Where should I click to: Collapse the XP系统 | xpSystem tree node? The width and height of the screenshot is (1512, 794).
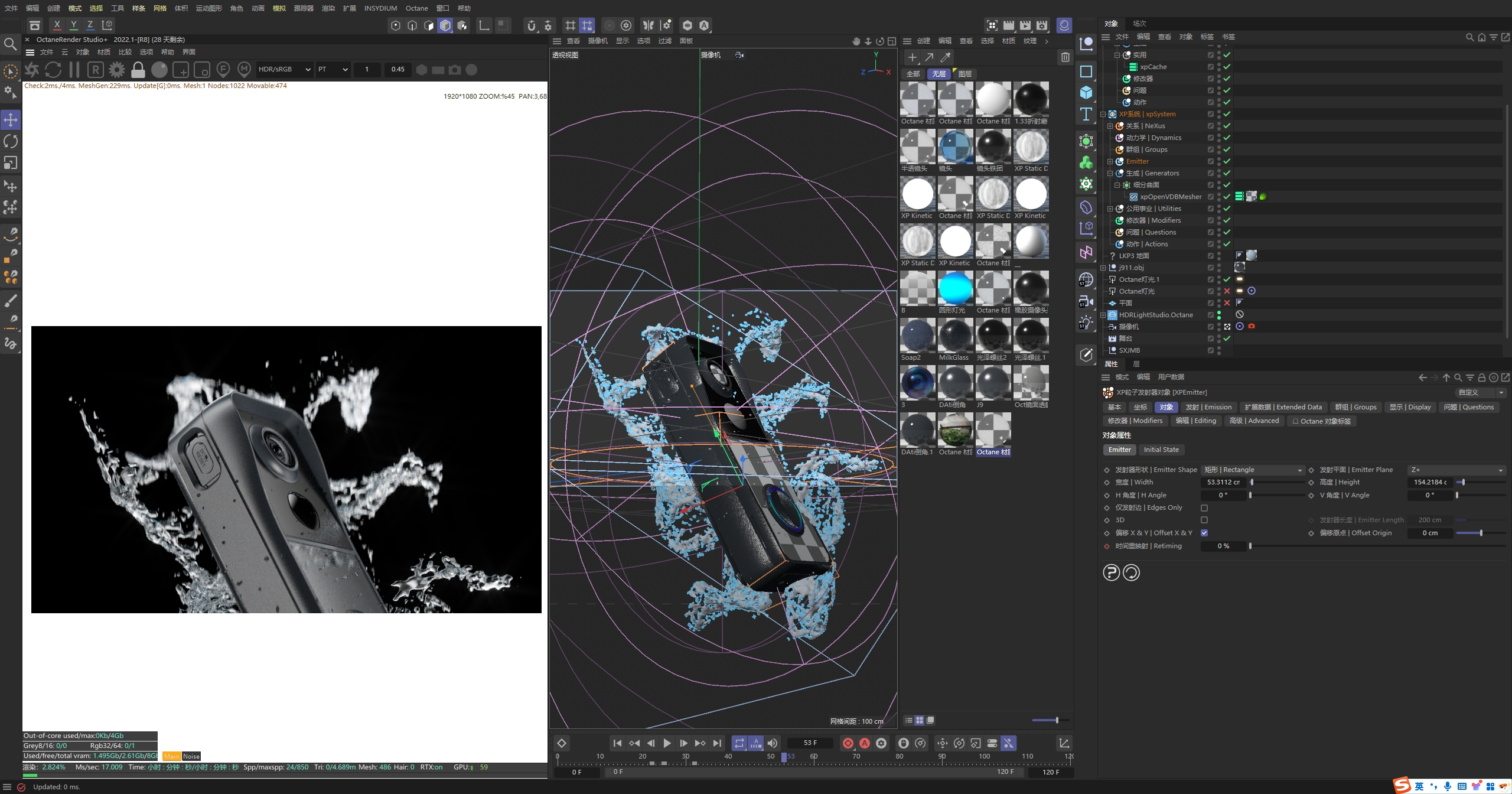pyautogui.click(x=1103, y=115)
